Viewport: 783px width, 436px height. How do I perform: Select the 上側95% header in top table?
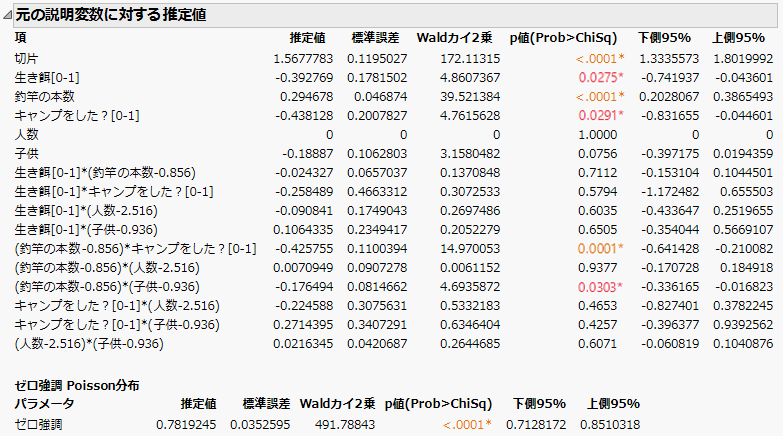click(738, 37)
